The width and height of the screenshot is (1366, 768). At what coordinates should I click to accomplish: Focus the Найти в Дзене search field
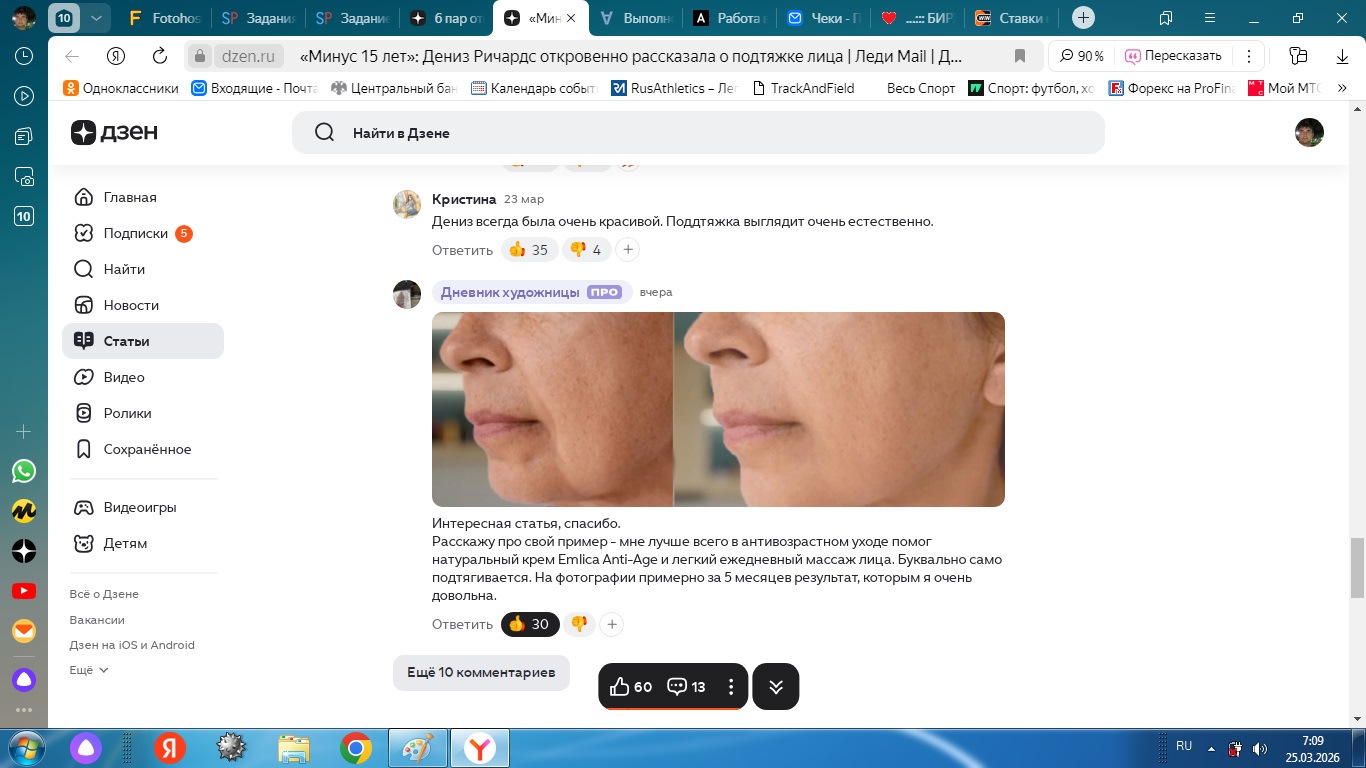(698, 133)
